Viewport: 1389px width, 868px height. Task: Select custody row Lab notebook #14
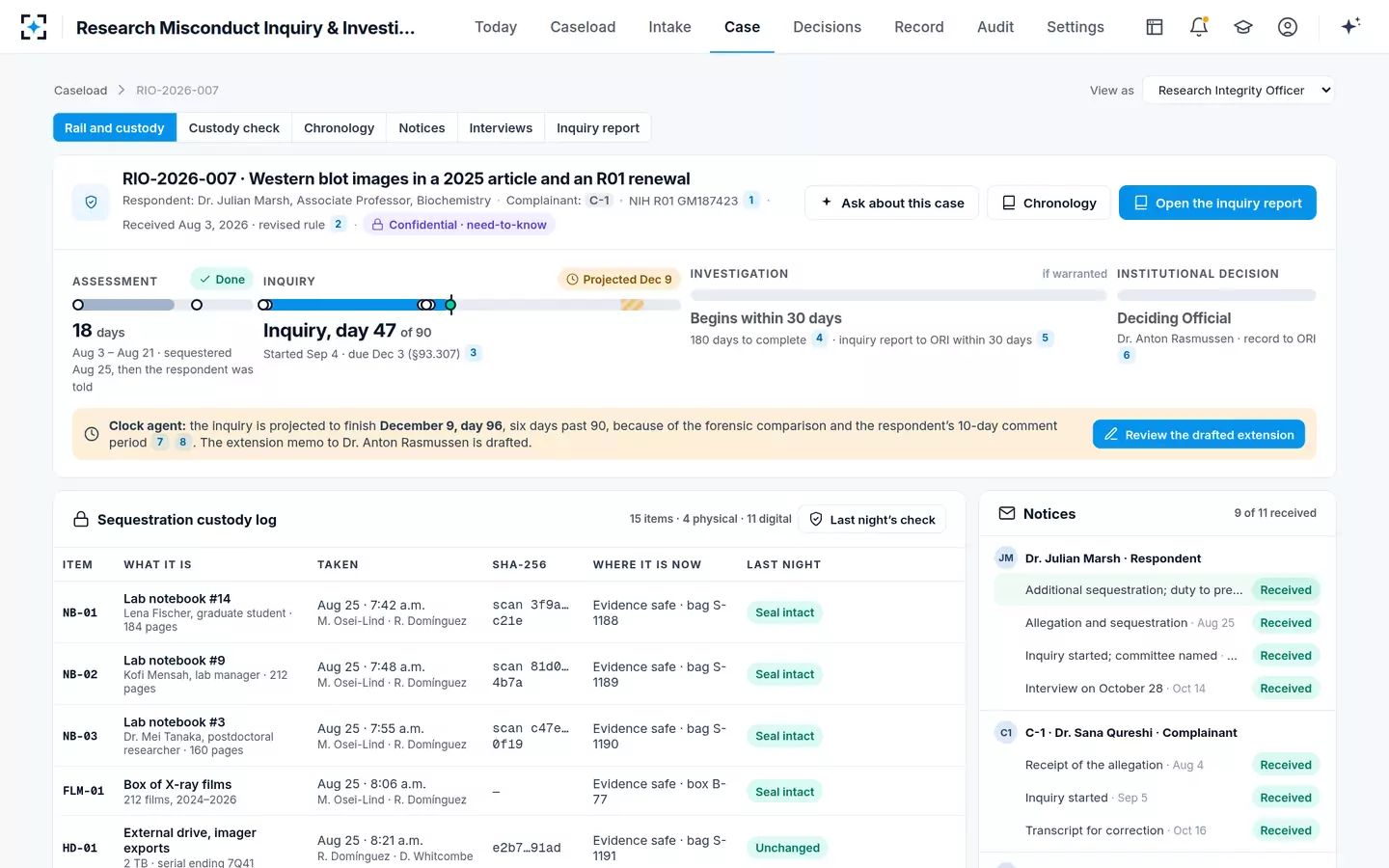coord(509,612)
